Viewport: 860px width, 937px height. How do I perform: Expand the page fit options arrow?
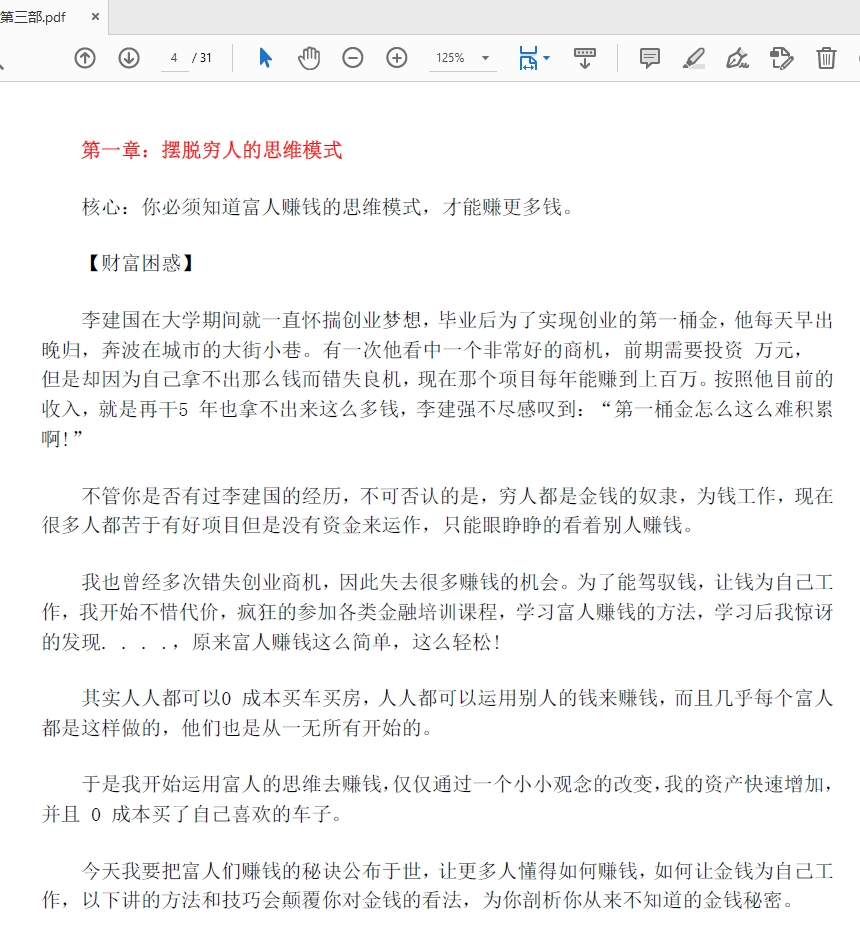pyautogui.click(x=546, y=59)
